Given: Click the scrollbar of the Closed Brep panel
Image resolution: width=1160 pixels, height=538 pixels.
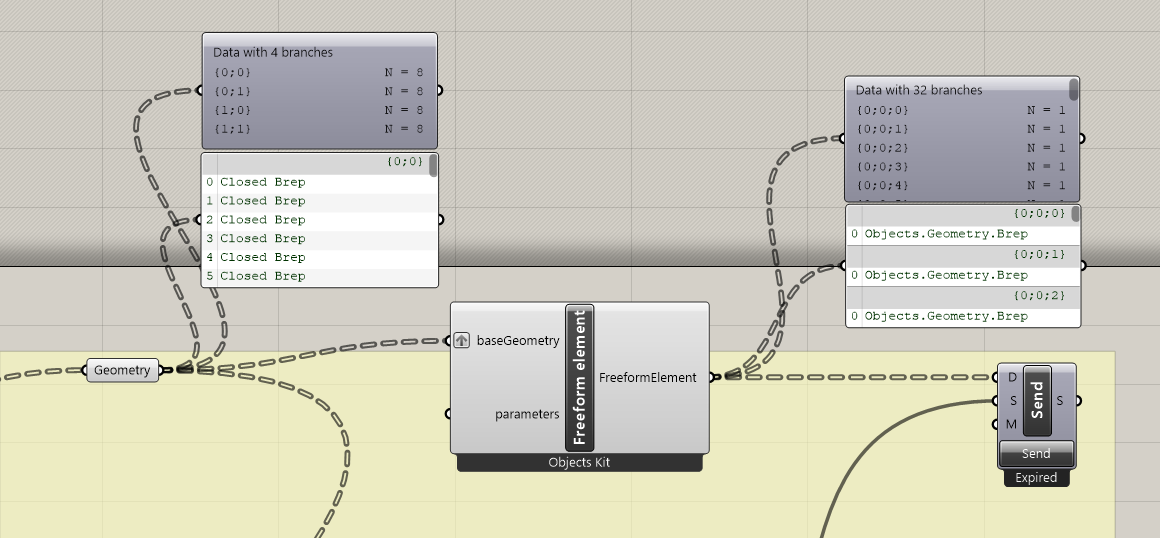Looking at the screenshot, I should 434,166.
